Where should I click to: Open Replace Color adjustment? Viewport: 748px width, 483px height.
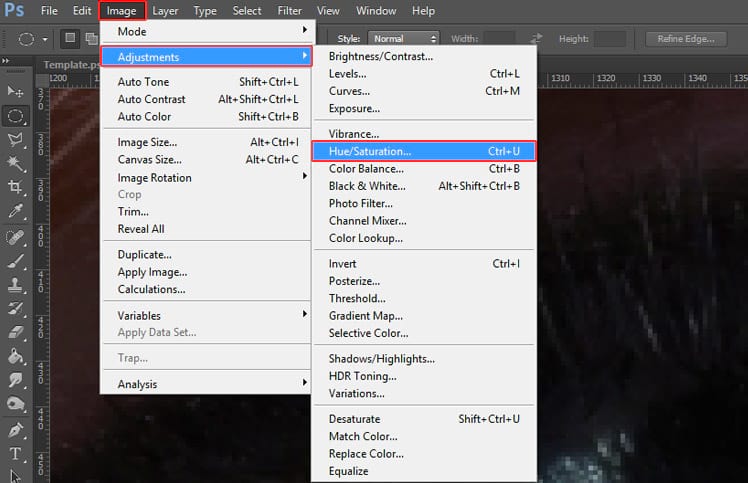(x=424, y=453)
